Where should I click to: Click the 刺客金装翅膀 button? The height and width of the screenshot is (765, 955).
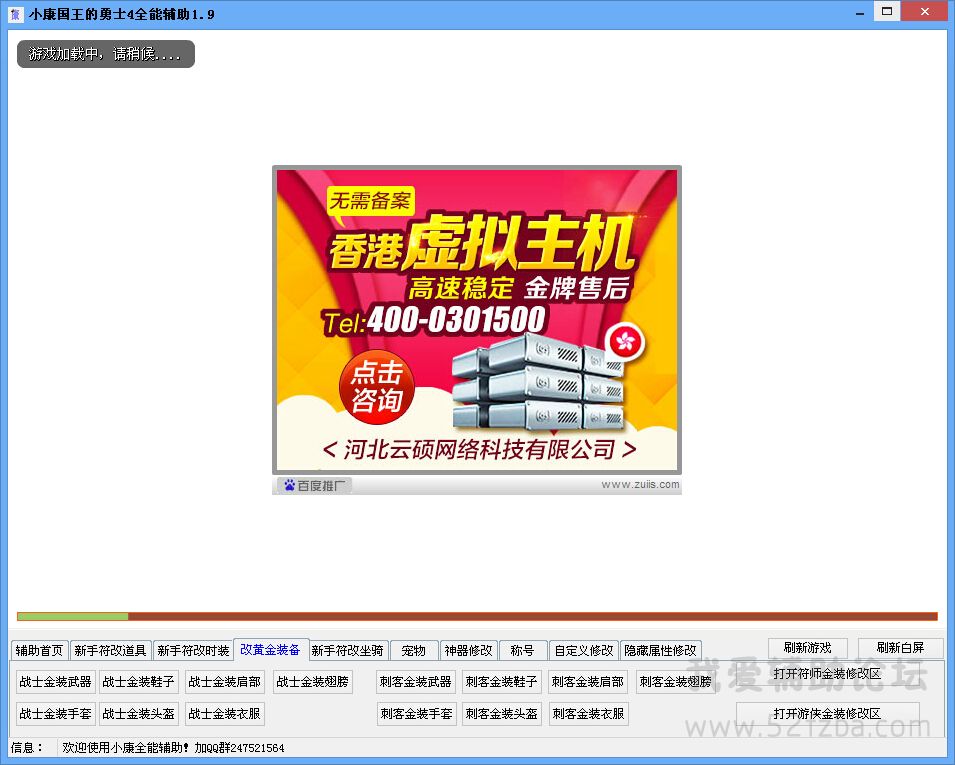point(675,682)
